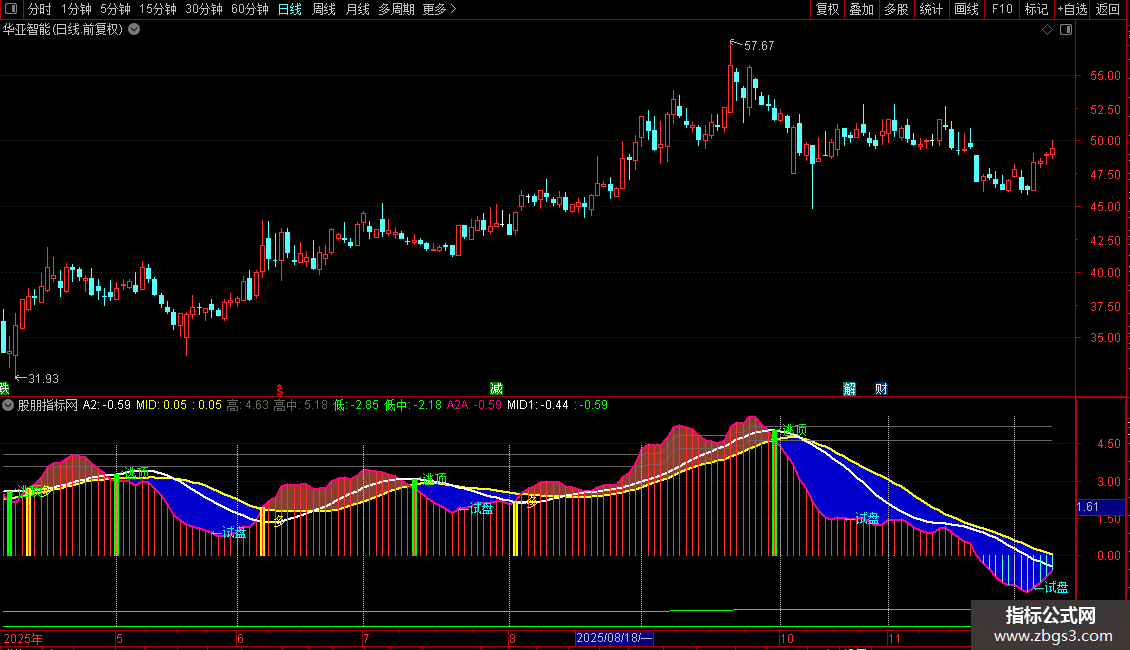
Task: Toggle the left sidebar panel icon
Action: pos(11,9)
